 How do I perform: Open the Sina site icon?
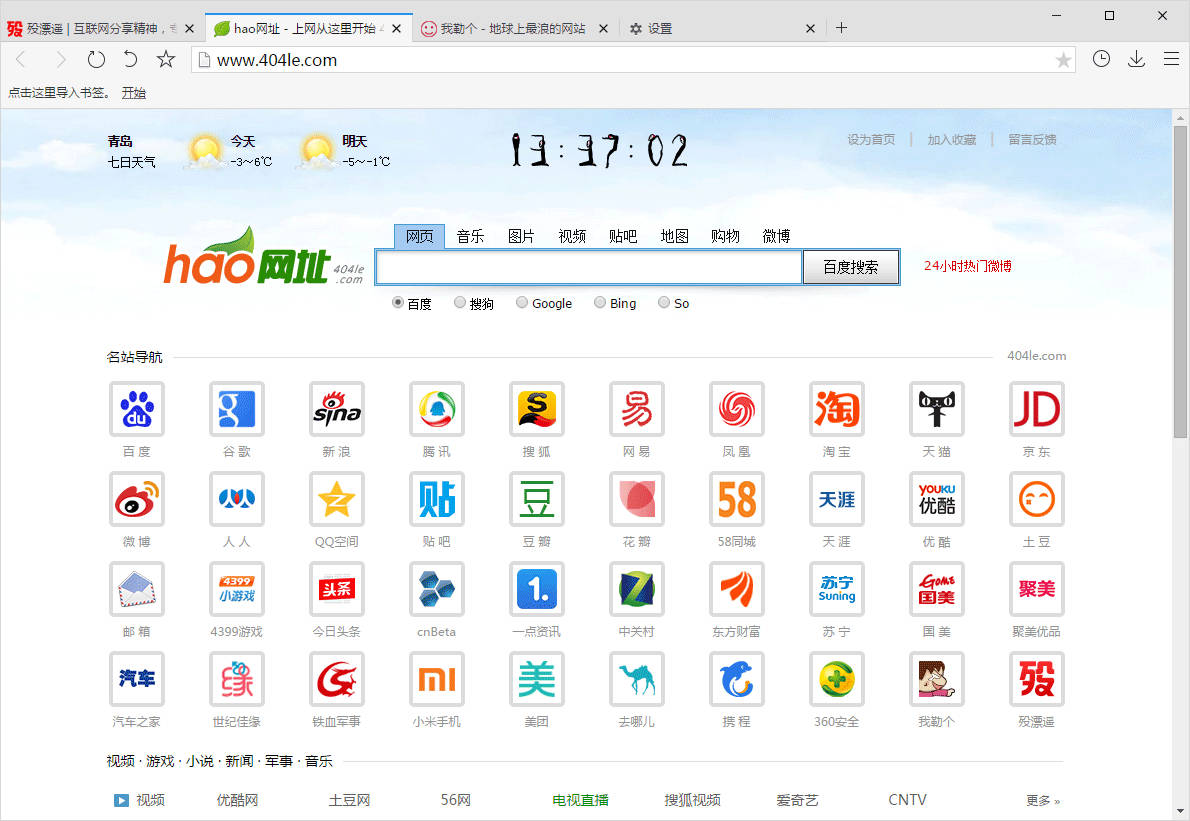[x=337, y=409]
